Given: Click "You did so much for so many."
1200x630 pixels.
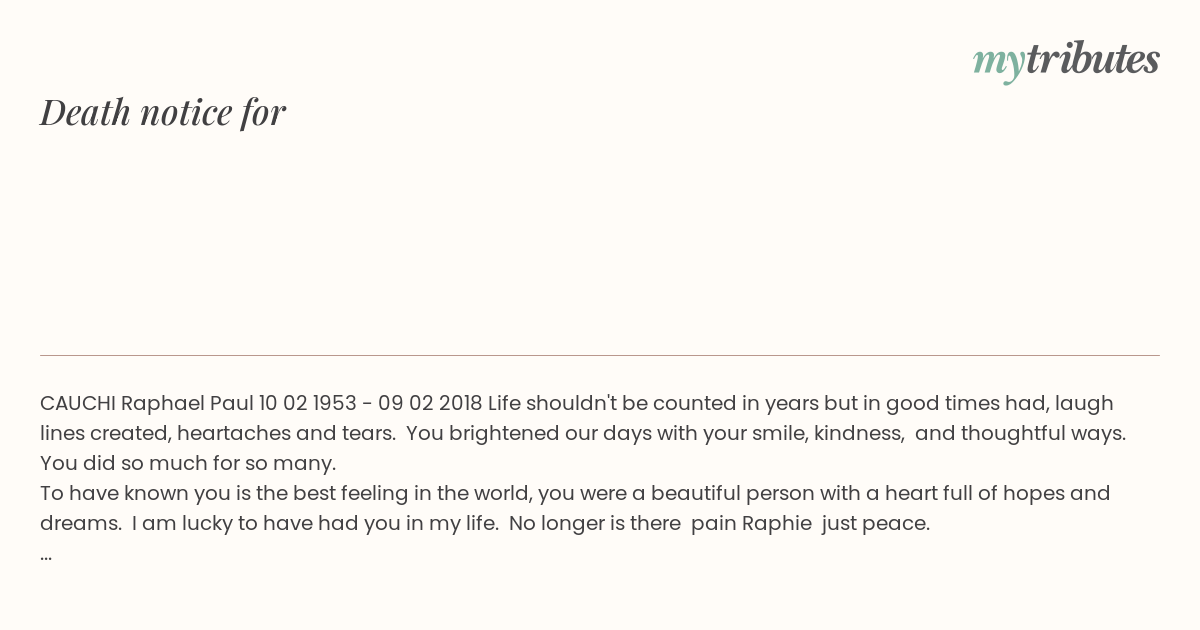Looking at the screenshot, I should 188,463.
